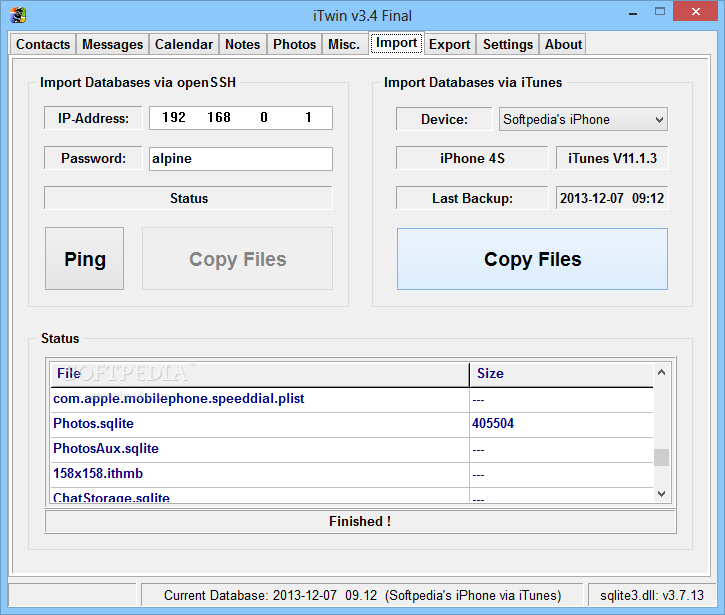
Task: Select the ChatStorage.sqlite row
Action: click(352, 496)
